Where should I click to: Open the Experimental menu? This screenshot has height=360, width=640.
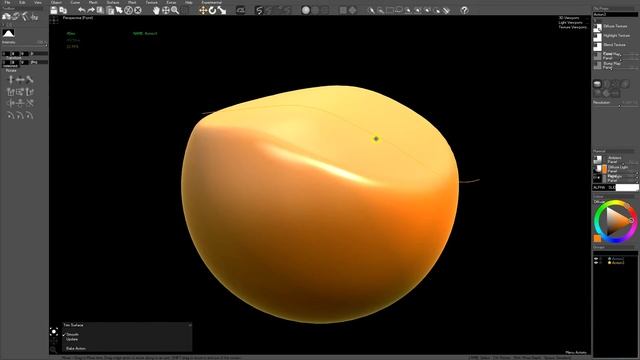211,2
